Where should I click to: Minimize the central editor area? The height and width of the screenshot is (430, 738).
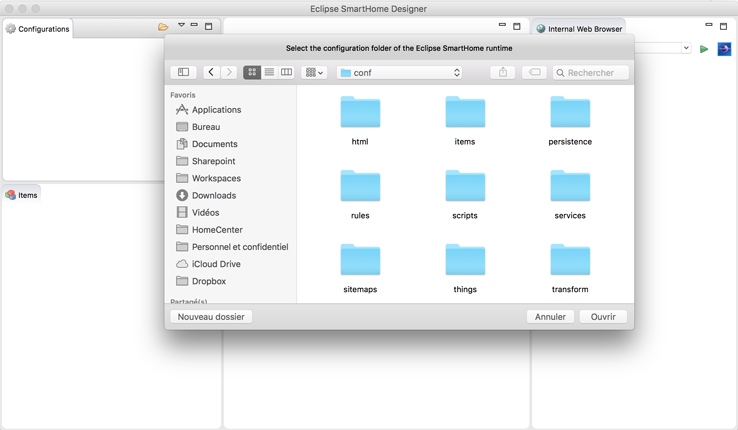(x=502, y=24)
